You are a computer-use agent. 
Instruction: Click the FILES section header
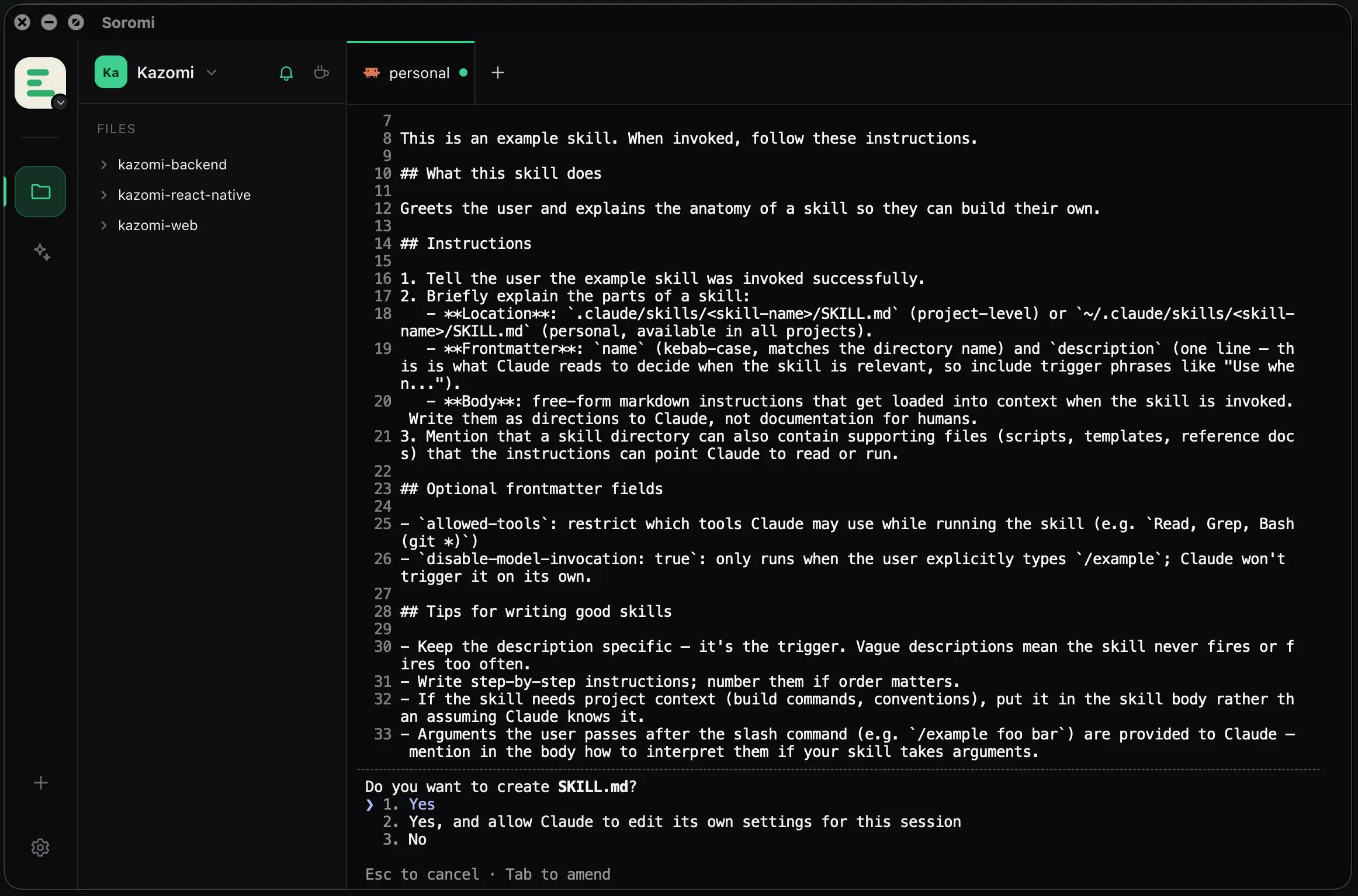116,129
